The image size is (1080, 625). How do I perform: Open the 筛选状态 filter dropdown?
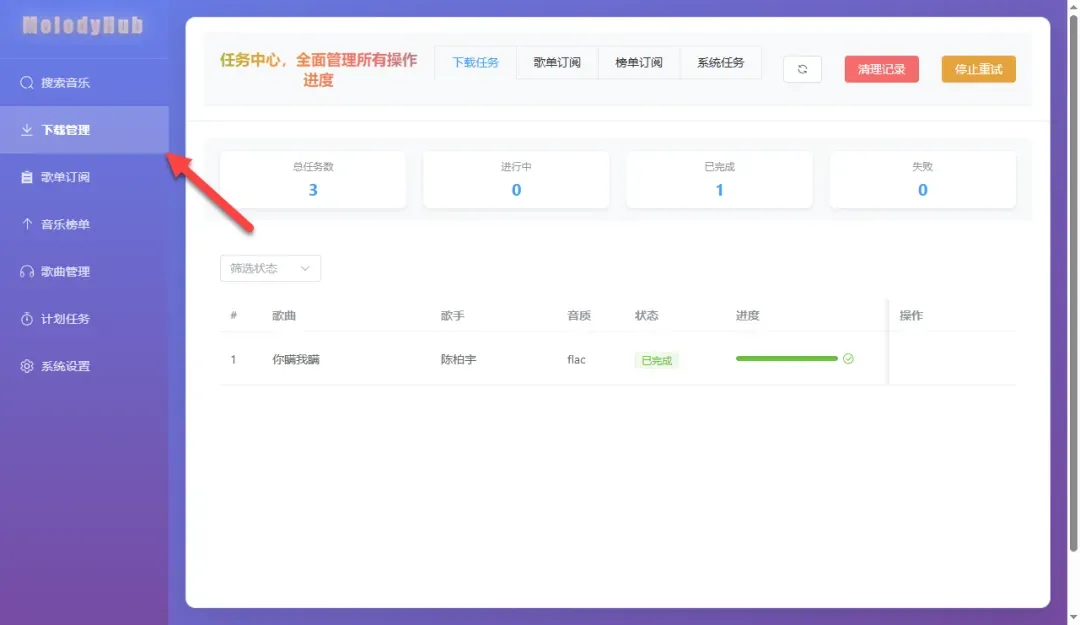[x=270, y=268]
